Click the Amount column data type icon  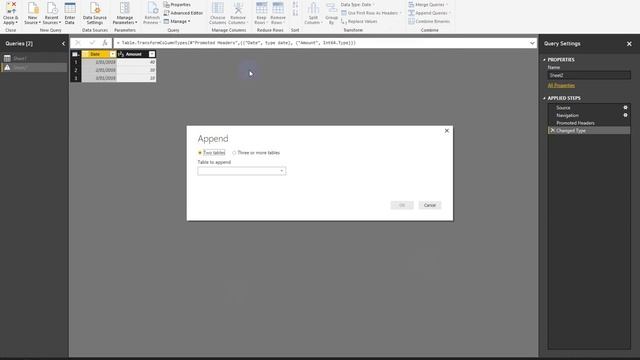121,54
